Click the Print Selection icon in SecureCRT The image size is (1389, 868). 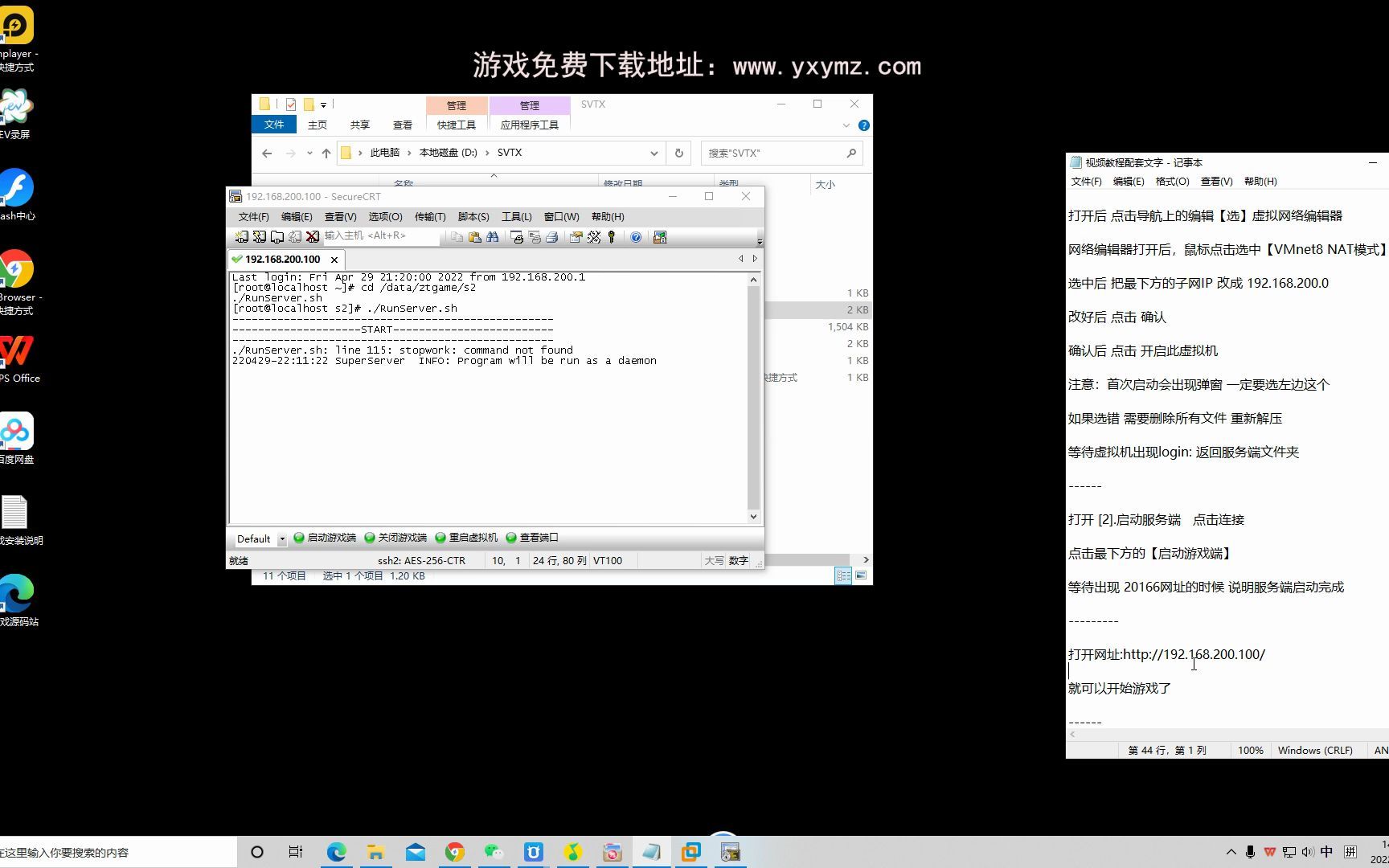[535, 237]
